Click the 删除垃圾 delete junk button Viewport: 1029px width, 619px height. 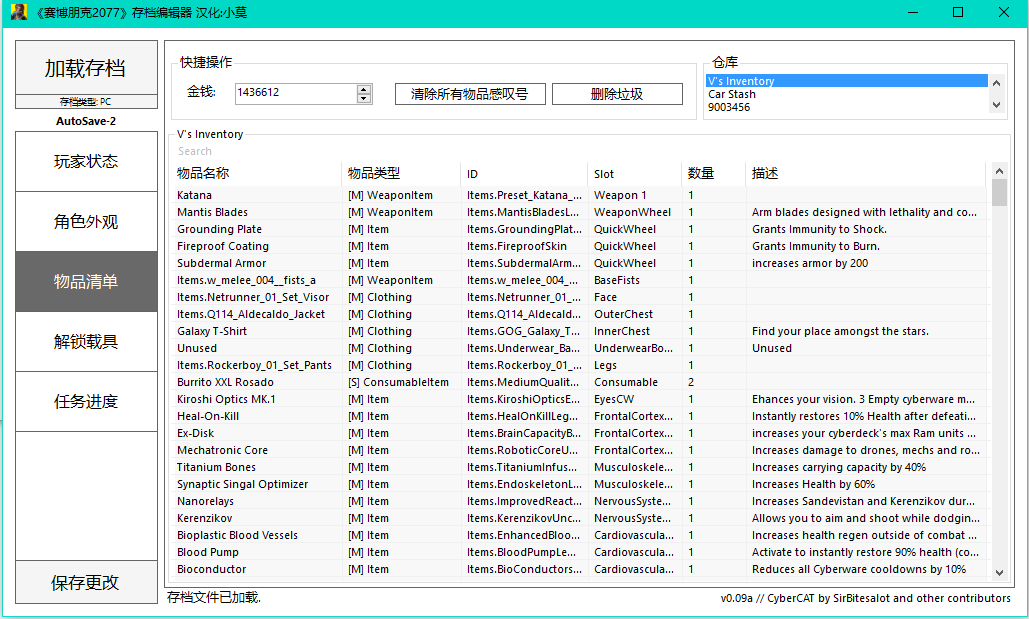pyautogui.click(x=617, y=94)
